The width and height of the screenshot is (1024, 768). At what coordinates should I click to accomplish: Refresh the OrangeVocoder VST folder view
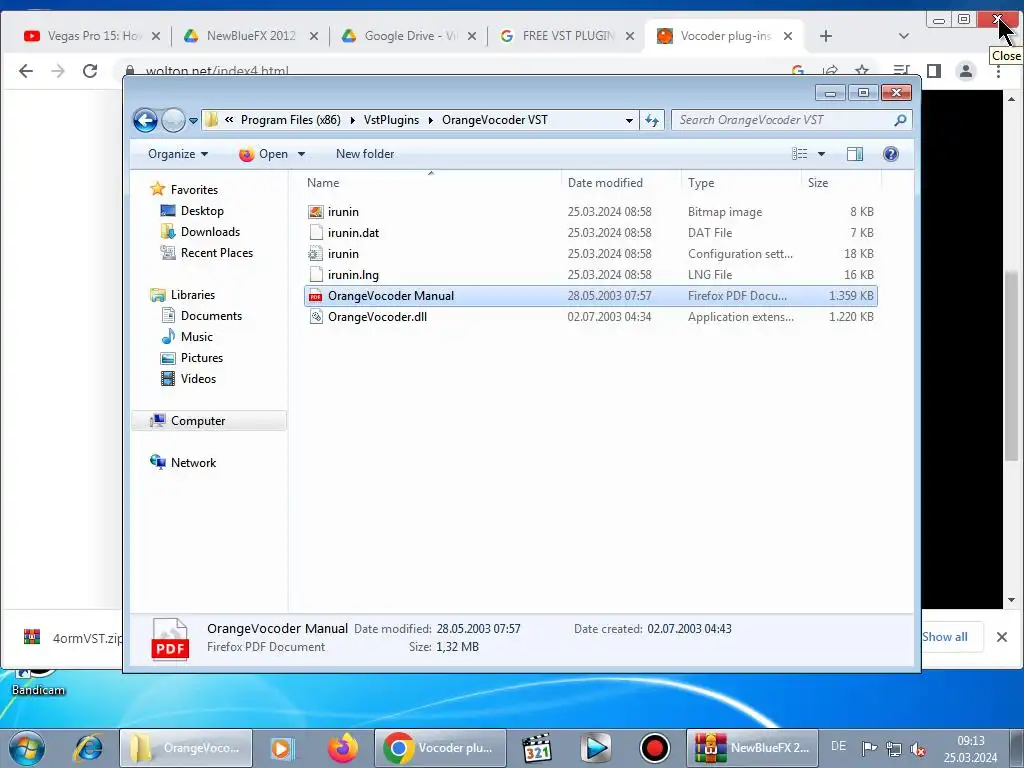[x=652, y=120]
